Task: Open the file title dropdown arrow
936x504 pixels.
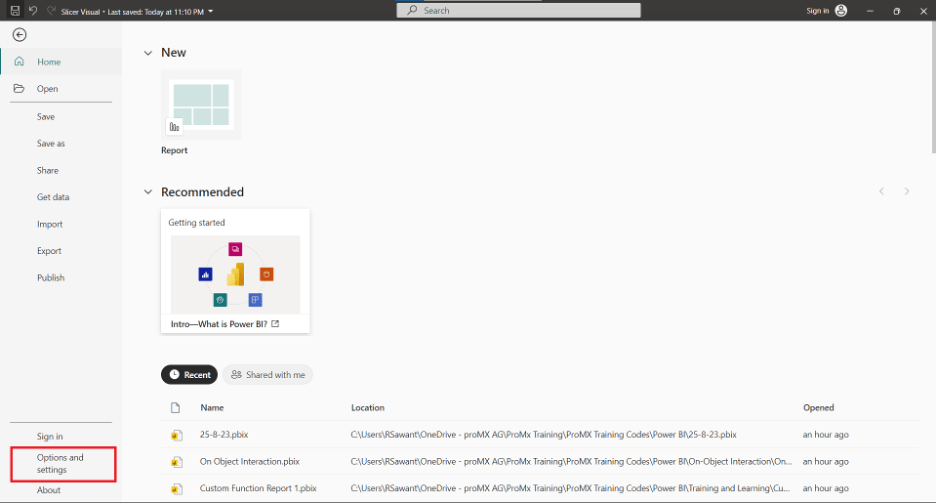Action: point(211,11)
